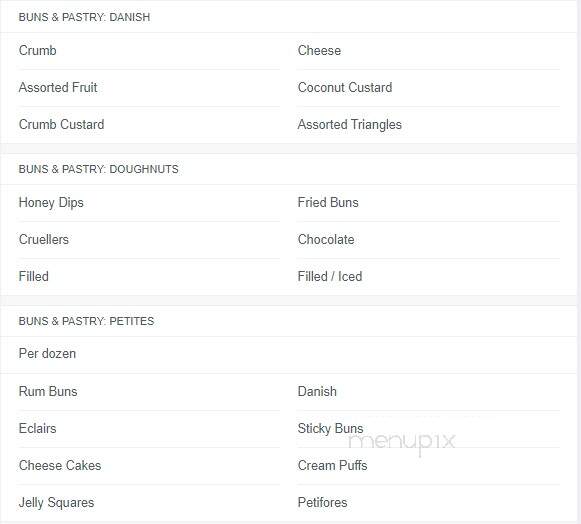Select the Crumb danish item
This screenshot has height=524, width=581.
pos(37,50)
